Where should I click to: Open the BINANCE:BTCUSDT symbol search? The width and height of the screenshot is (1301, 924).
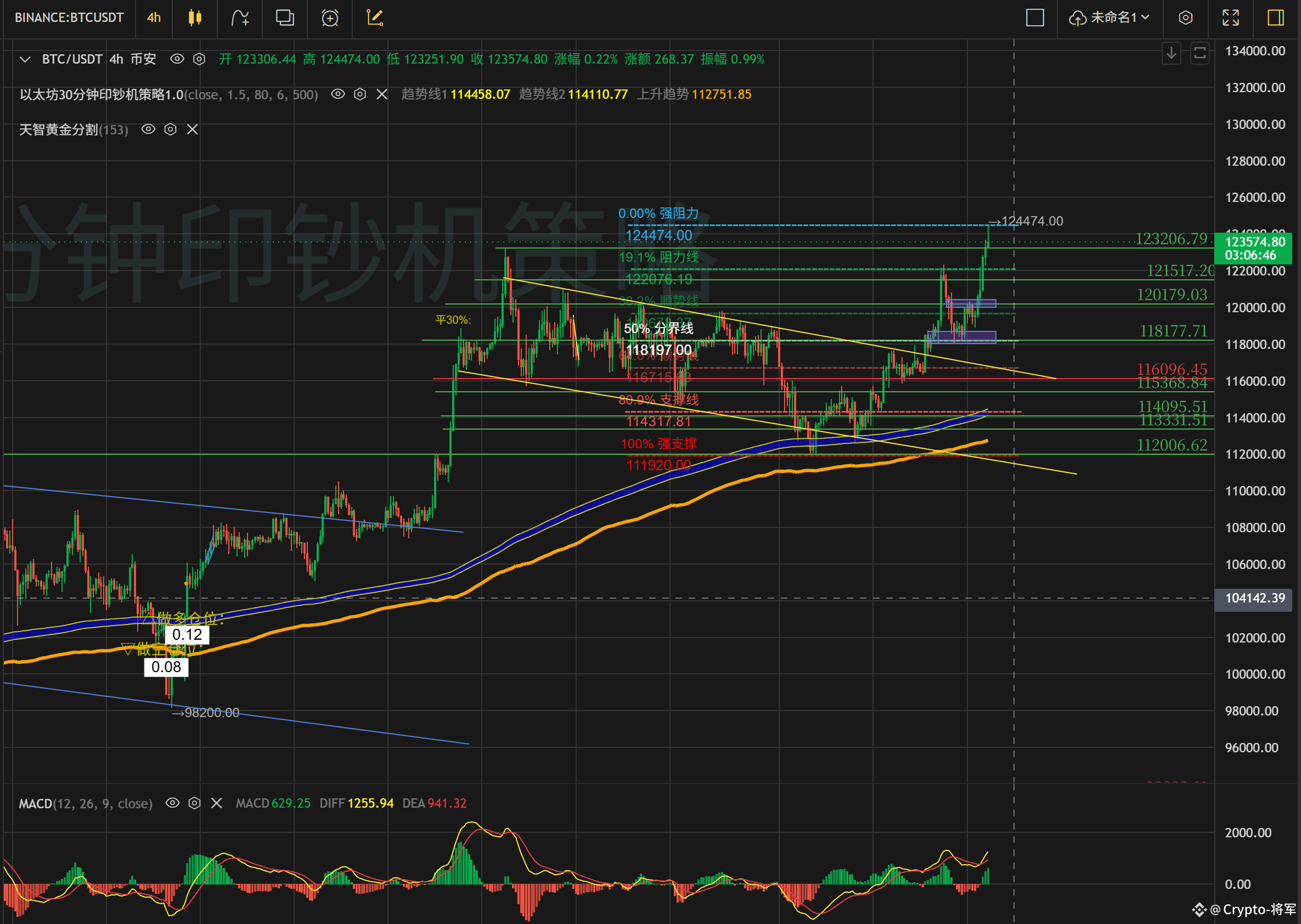(69, 18)
